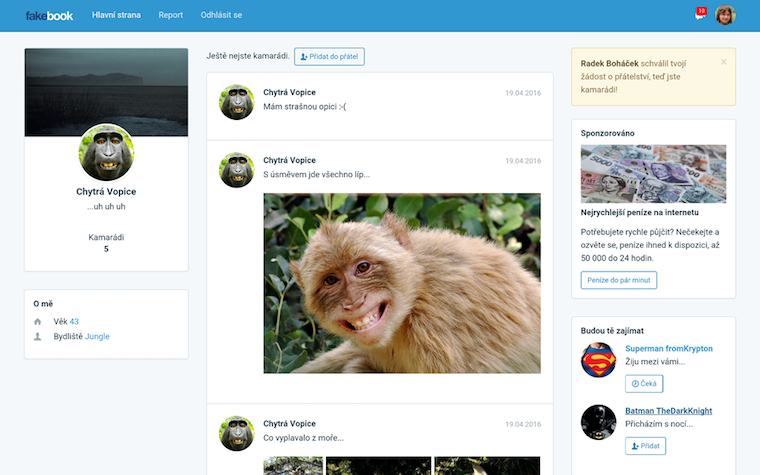Click the Kamarádi count 5
Screen dimensions: 760x475
tap(106, 249)
